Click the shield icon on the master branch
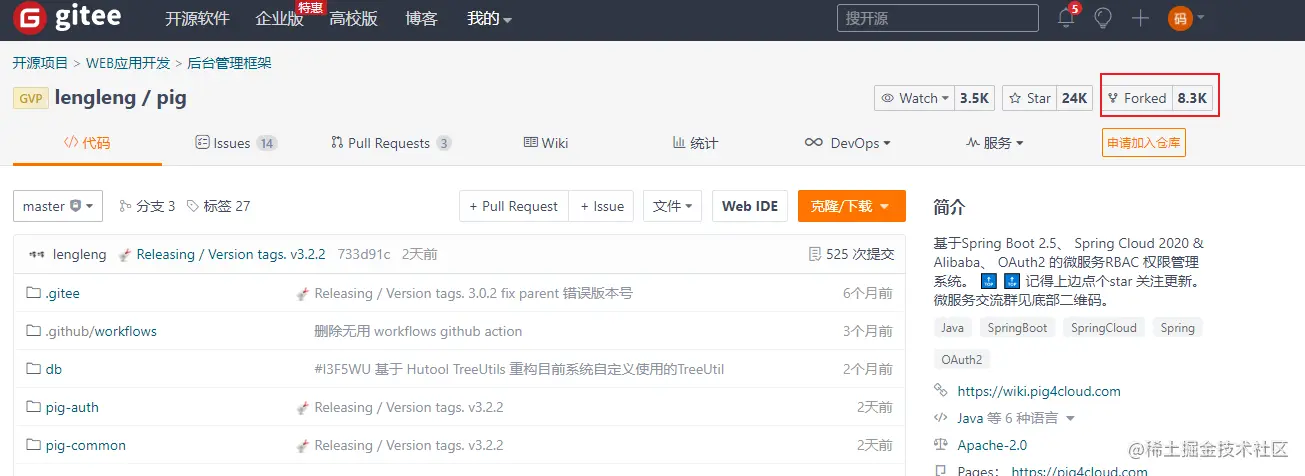 coord(76,206)
